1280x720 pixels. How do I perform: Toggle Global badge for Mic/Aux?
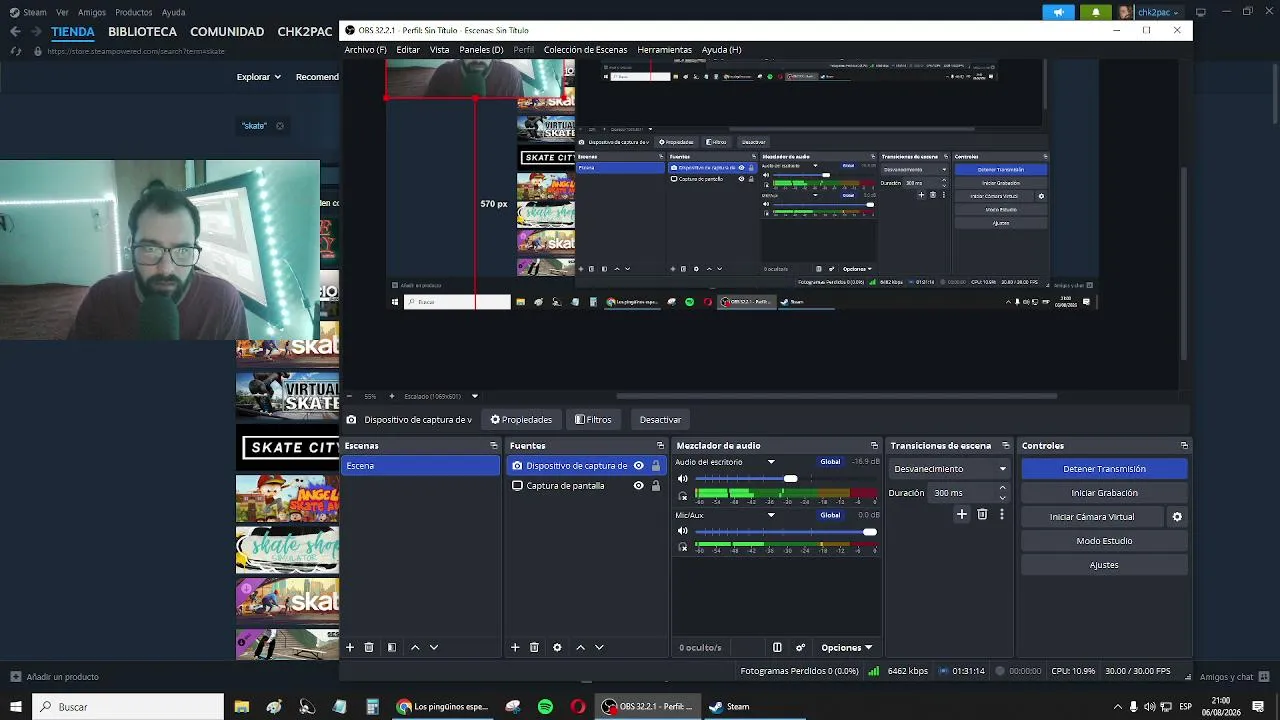(x=830, y=515)
